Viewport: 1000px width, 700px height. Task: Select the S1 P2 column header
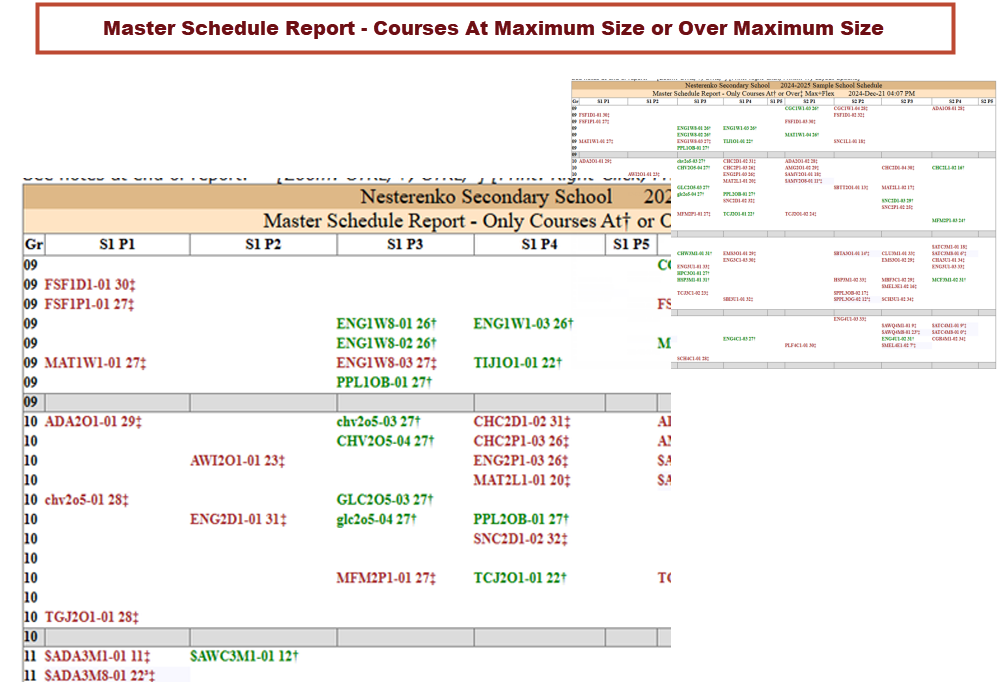click(263, 245)
